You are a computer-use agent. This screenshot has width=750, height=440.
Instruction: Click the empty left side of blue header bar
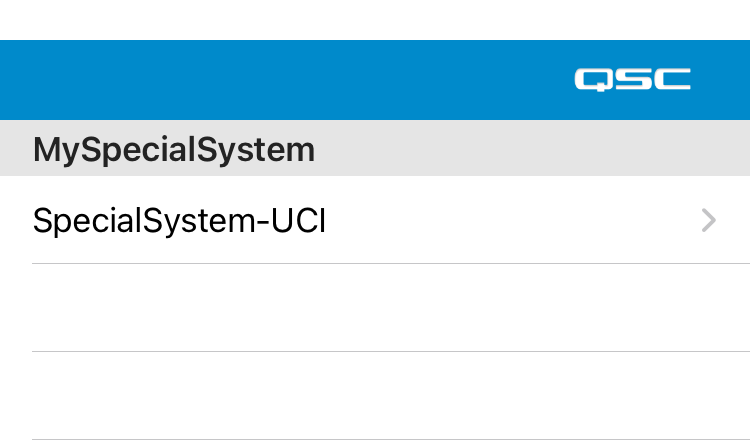[x=150, y=80]
